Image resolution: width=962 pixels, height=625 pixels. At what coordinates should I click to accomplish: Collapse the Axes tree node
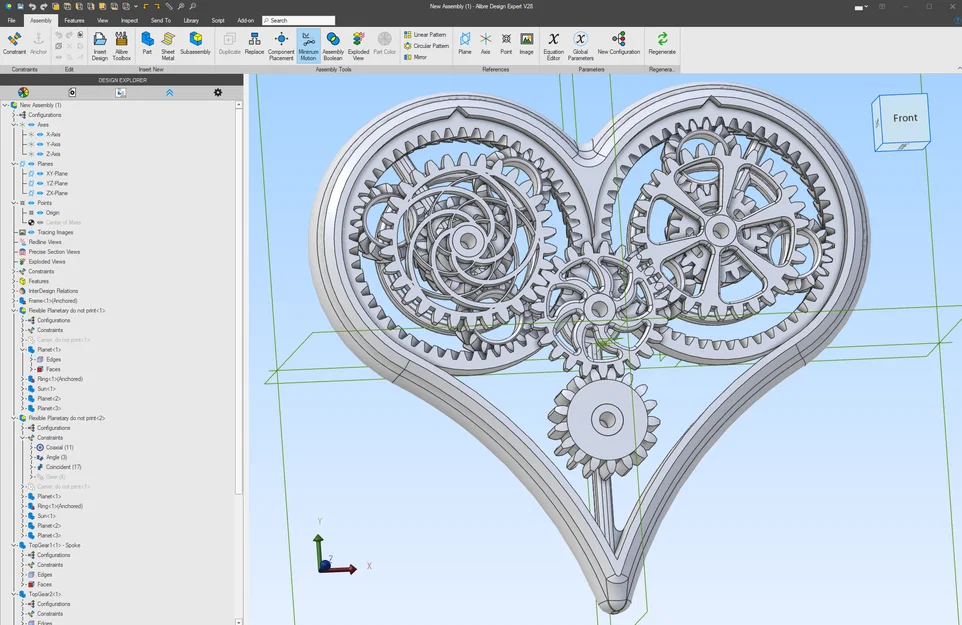coord(13,125)
